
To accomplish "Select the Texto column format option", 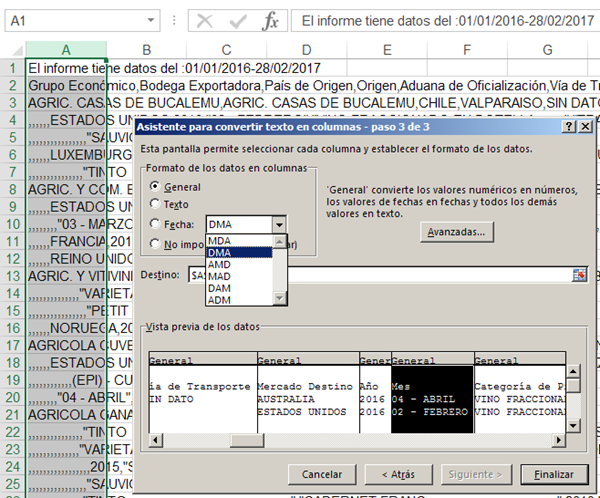I will click(154, 204).
